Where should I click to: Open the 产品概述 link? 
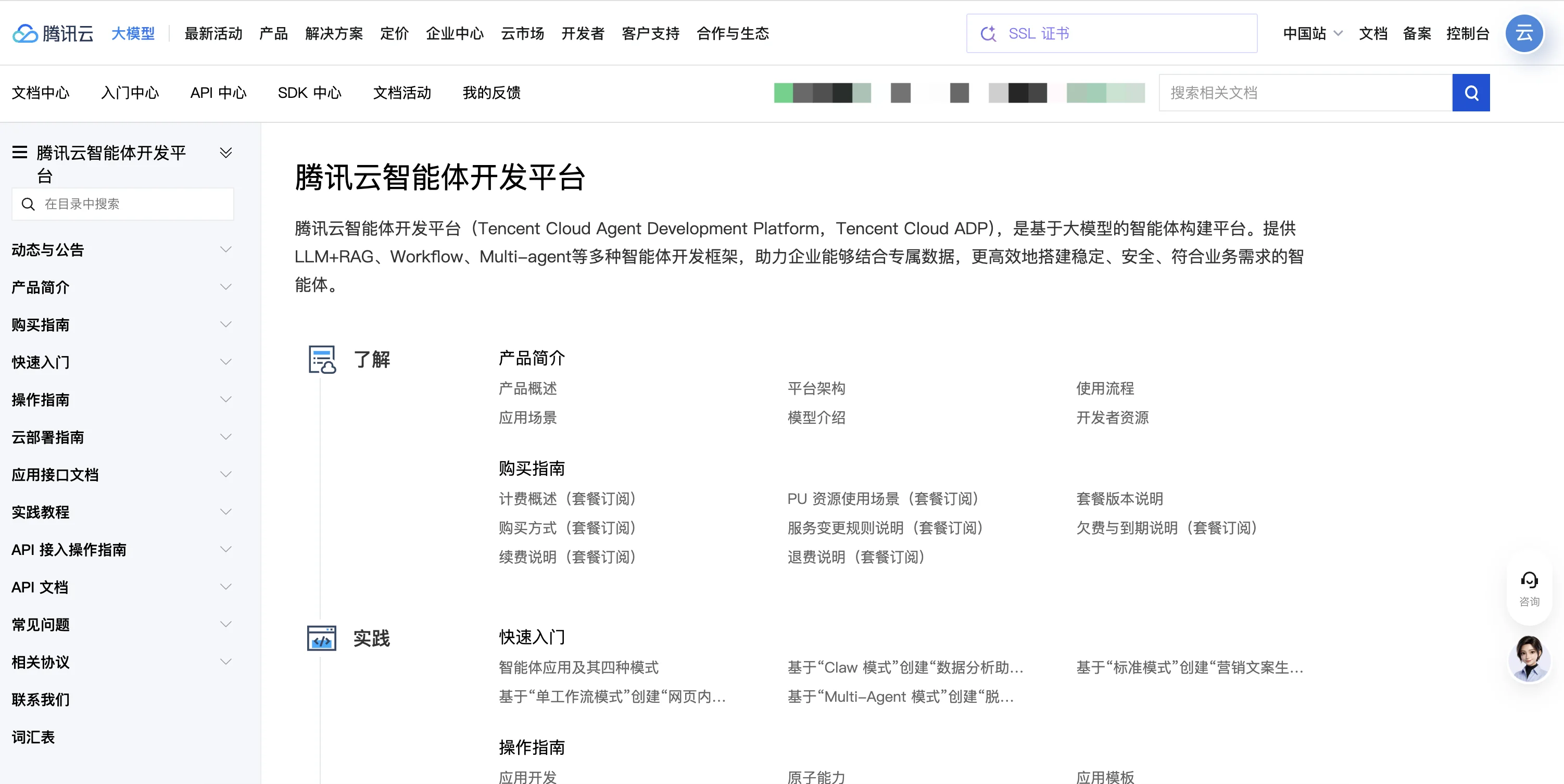pos(527,389)
